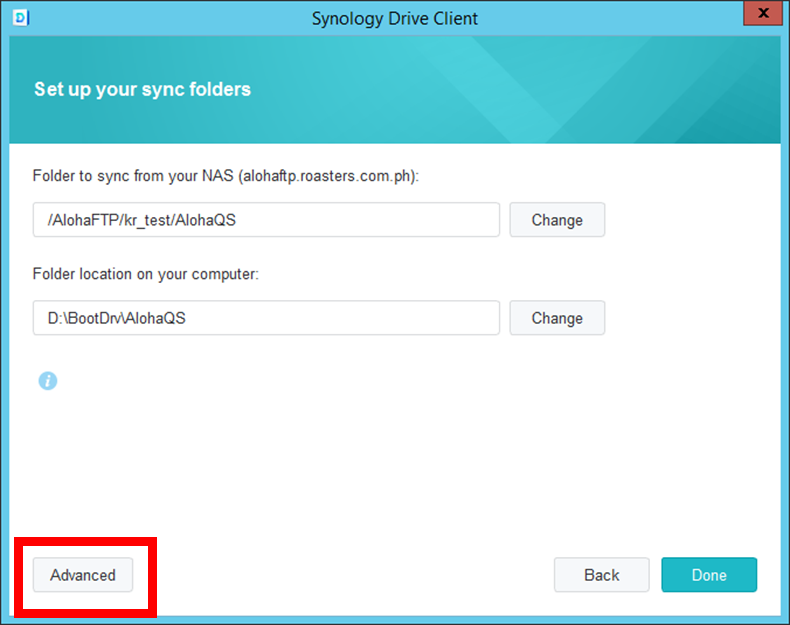Open the Advanced settings button
The height and width of the screenshot is (625, 790).
(x=83, y=575)
